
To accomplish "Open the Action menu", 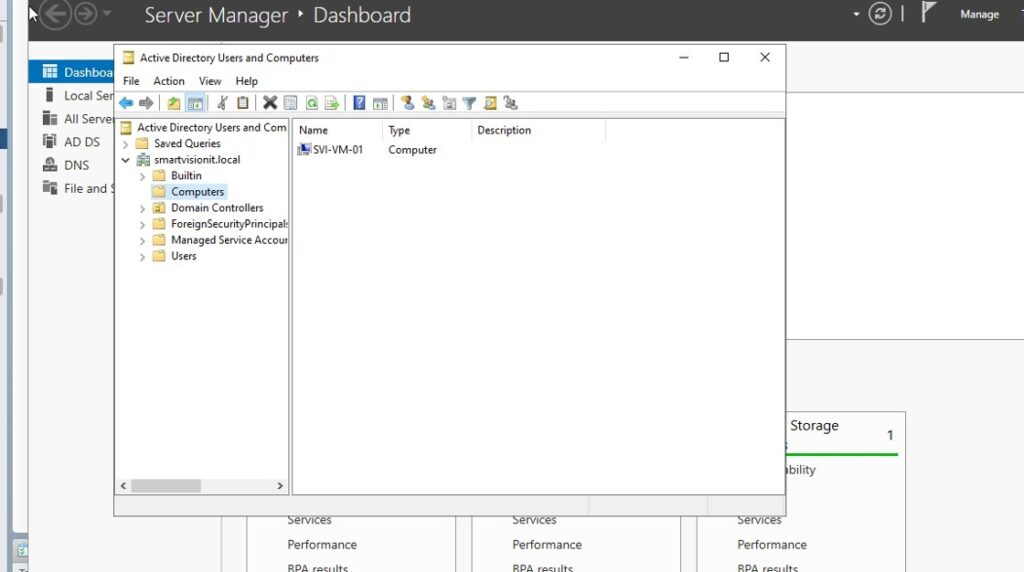I will pos(168,81).
